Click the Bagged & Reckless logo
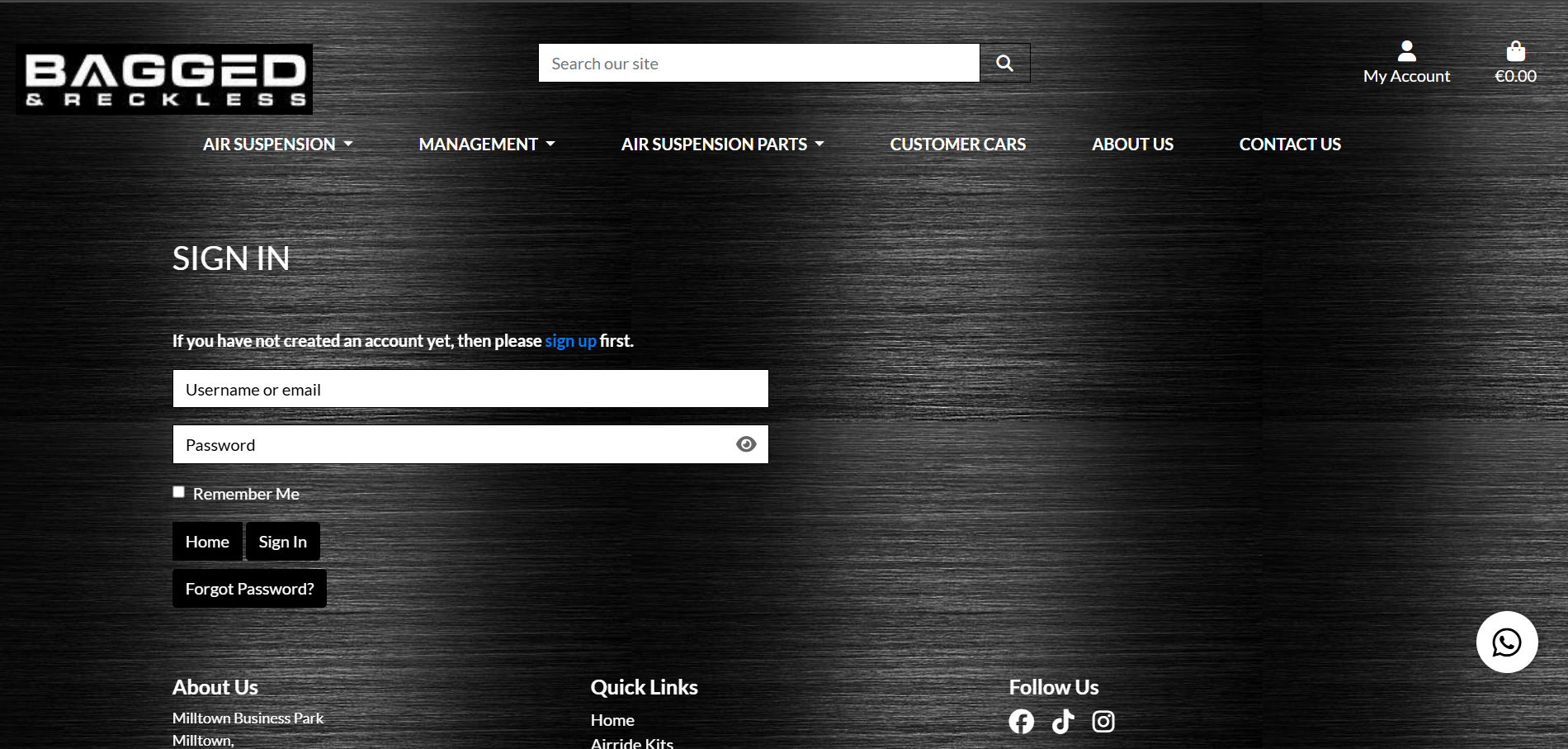Viewport: 1568px width, 749px height. [x=164, y=78]
